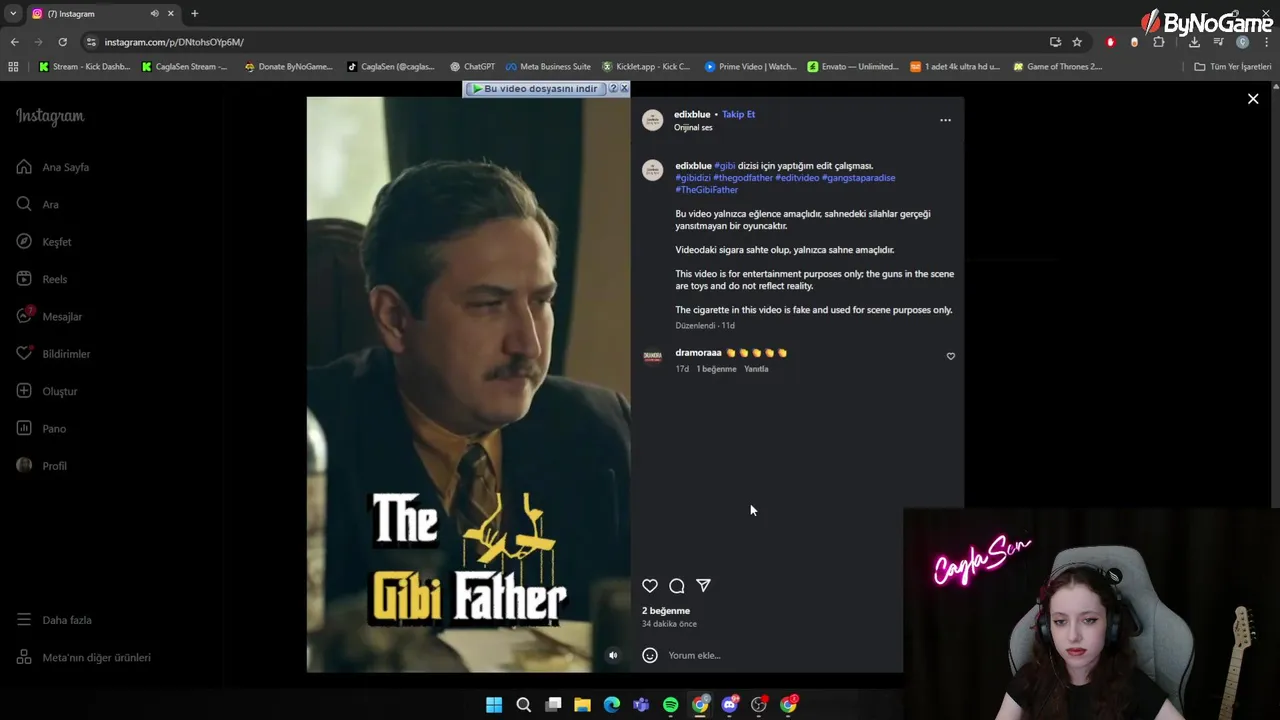
Task: Open taskbar Search
Action: (x=523, y=705)
